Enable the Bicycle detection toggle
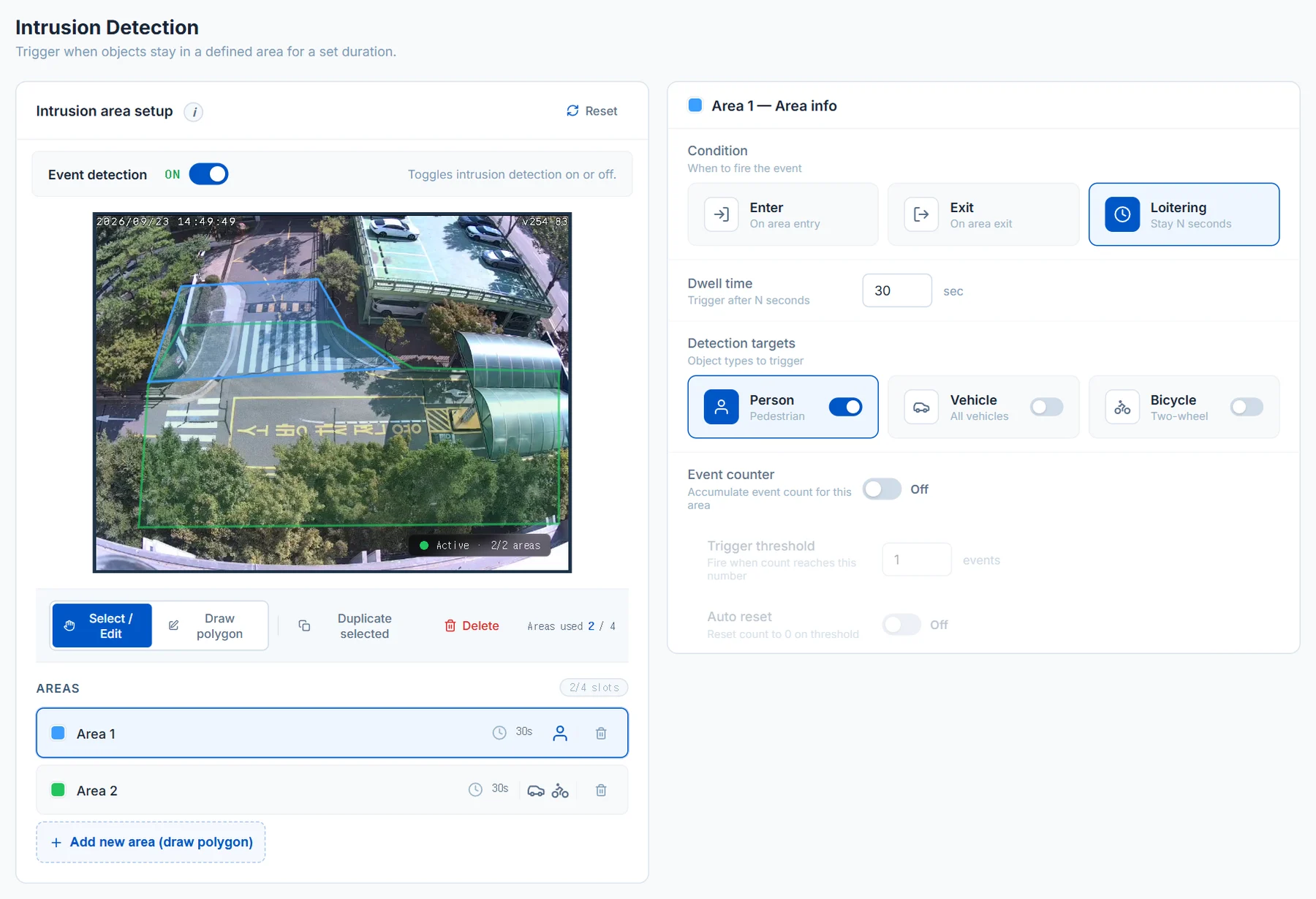 1247,407
